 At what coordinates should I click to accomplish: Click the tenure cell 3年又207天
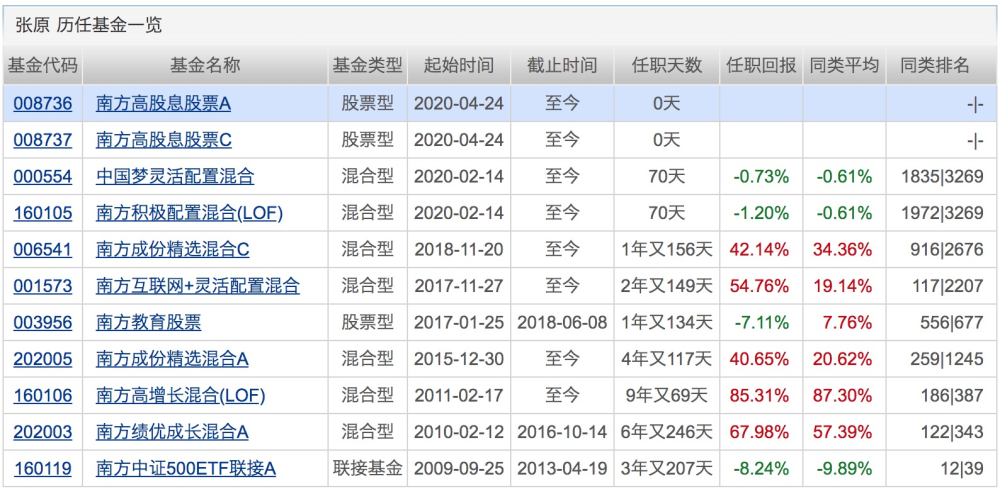[667, 469]
